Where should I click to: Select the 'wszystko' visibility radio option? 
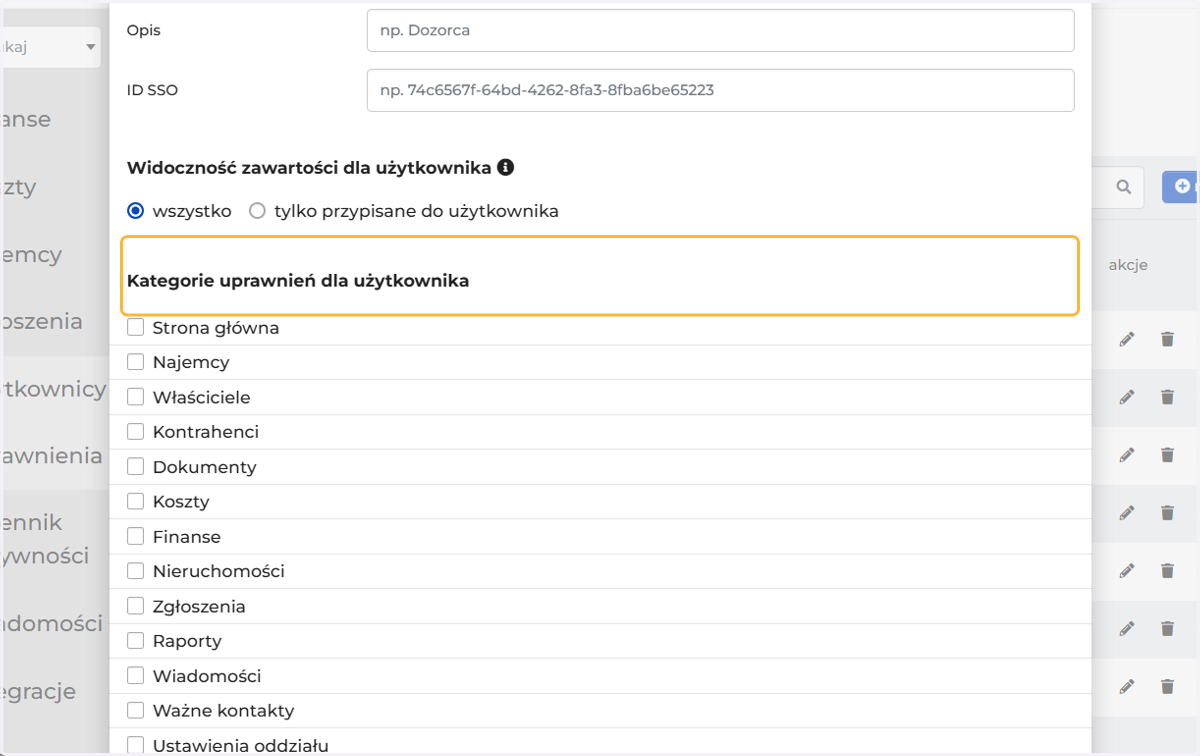pyautogui.click(x=136, y=211)
